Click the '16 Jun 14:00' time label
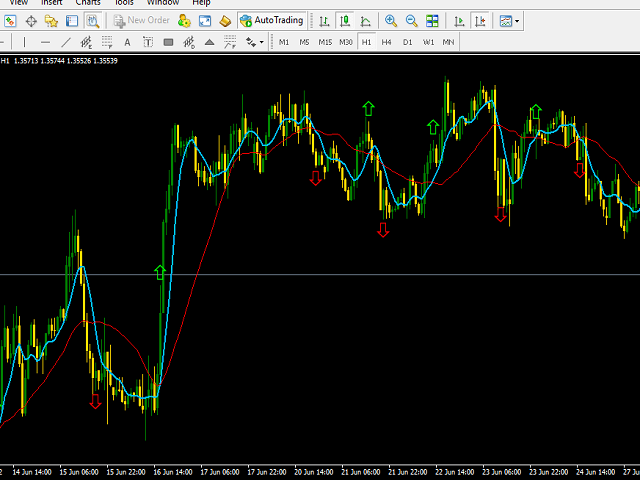 [173, 472]
